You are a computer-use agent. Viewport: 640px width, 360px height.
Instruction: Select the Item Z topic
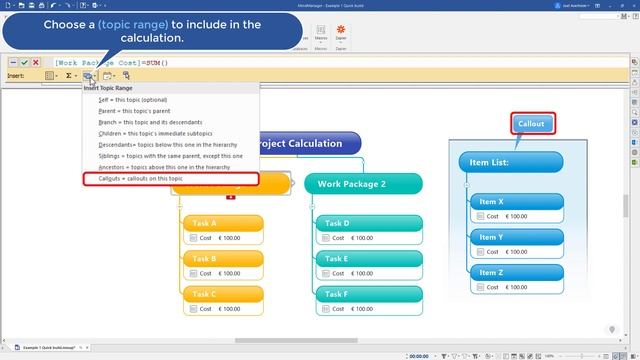click(517, 272)
